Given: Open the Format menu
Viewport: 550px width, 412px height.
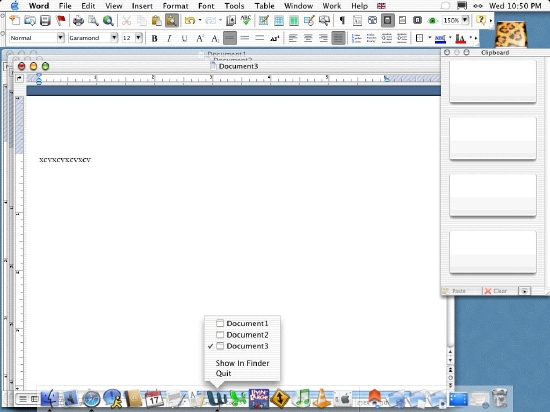Looking at the screenshot, I should click(x=175, y=6).
